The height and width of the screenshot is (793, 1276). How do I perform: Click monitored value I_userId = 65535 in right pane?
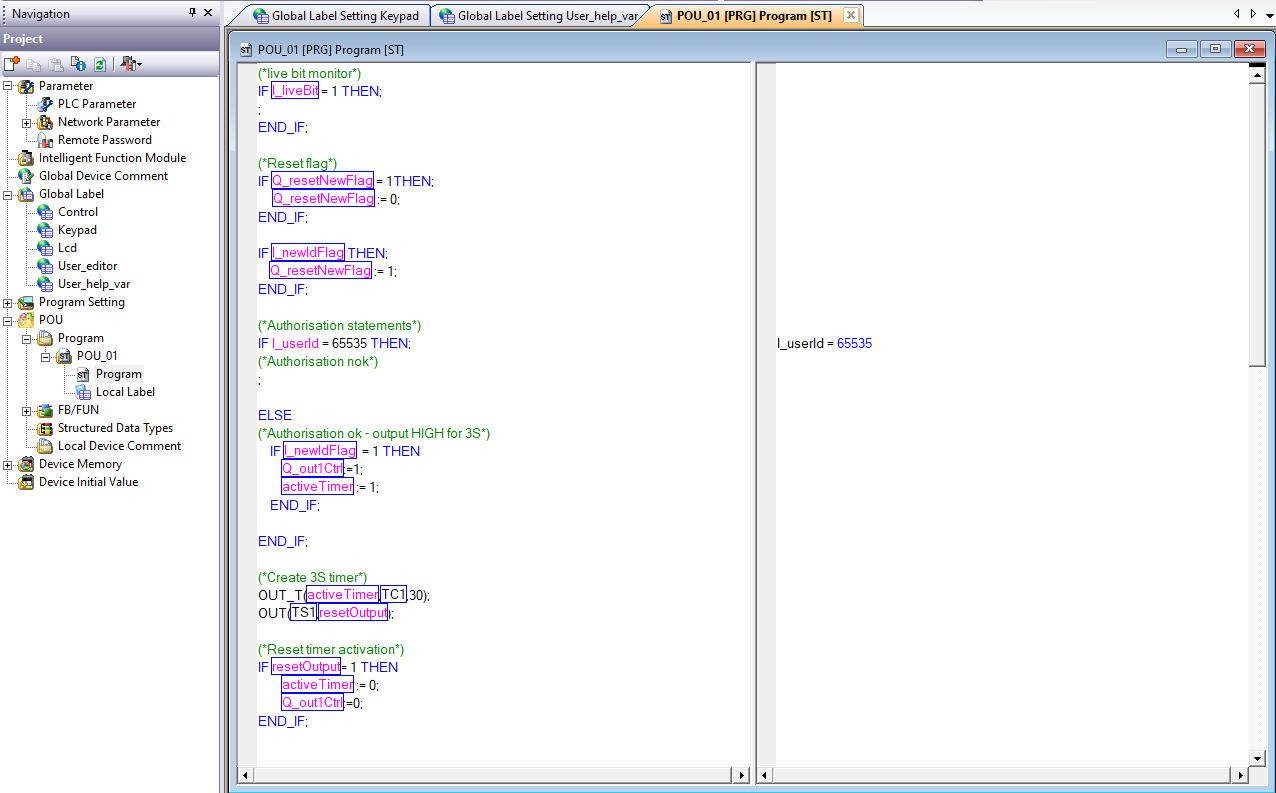click(824, 343)
